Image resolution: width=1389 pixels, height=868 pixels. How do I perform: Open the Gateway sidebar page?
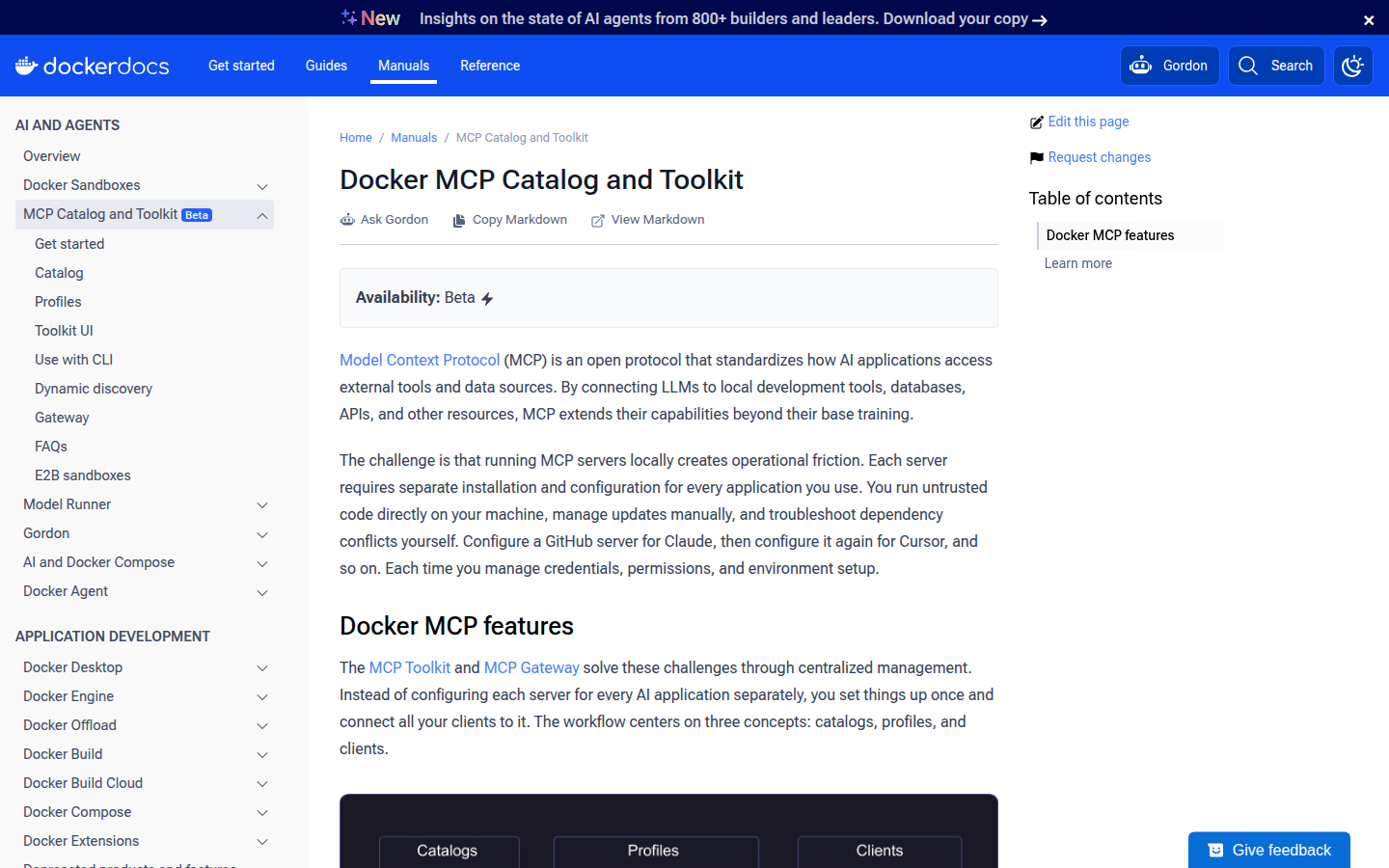[x=62, y=418]
